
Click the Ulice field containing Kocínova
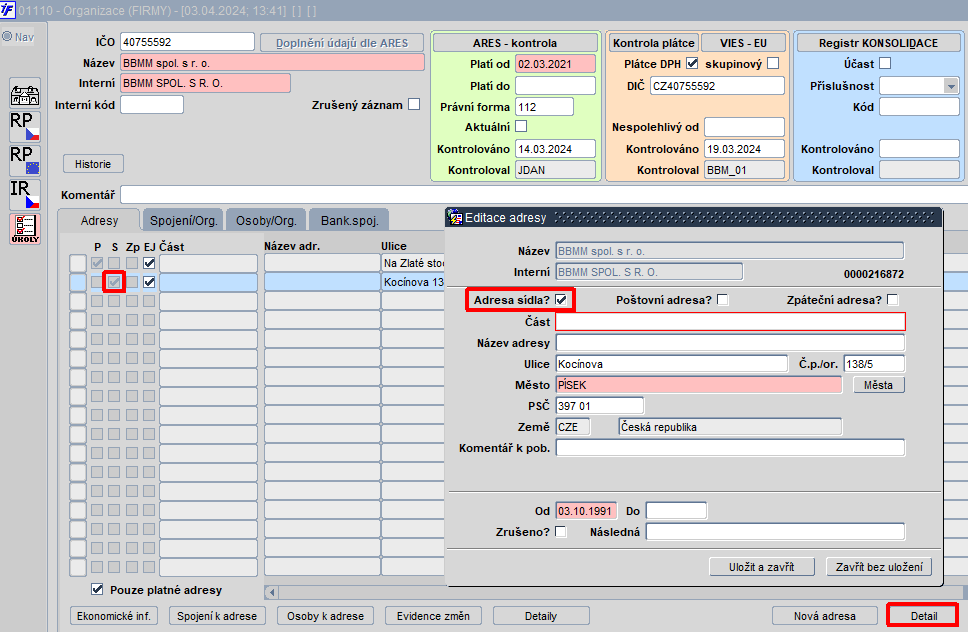(672, 364)
